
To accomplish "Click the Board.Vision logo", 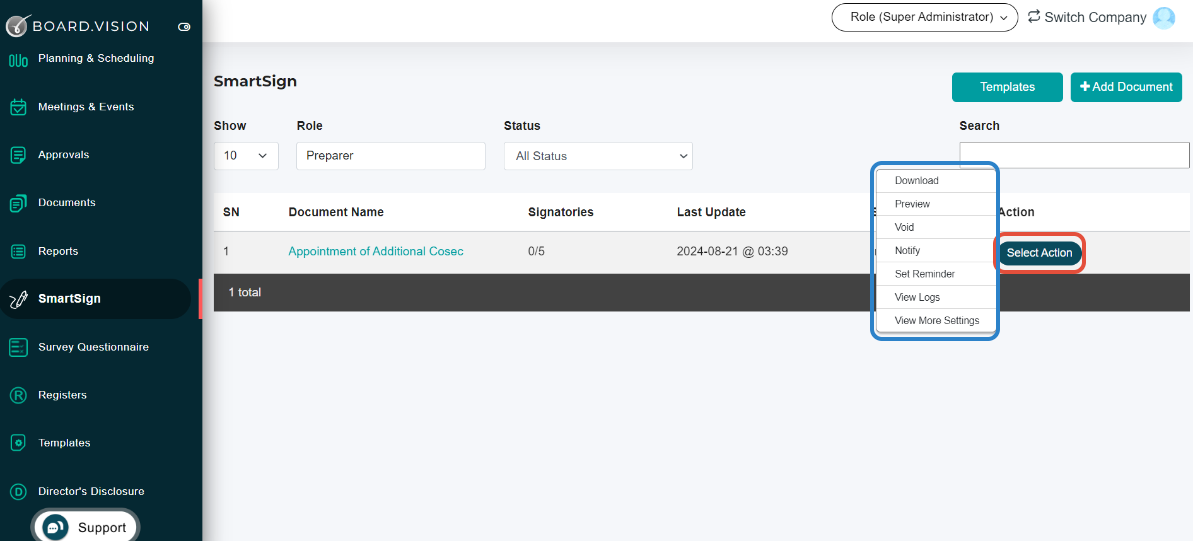I will [x=78, y=26].
